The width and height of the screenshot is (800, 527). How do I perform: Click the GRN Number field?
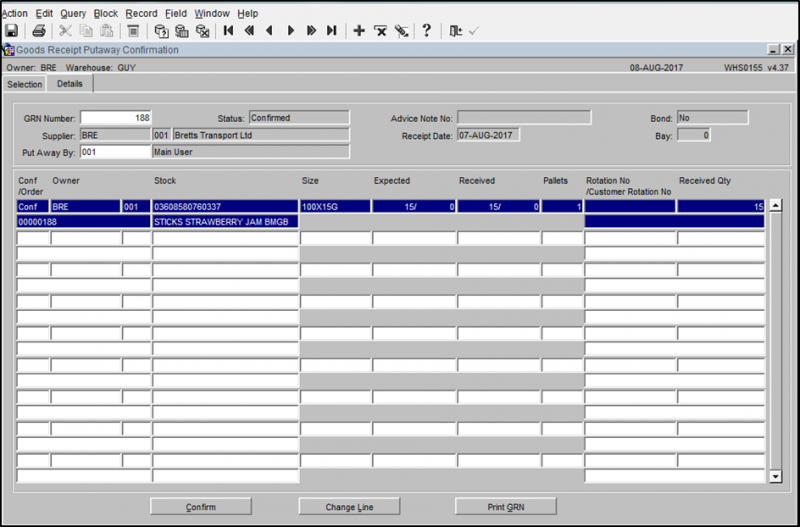point(116,118)
